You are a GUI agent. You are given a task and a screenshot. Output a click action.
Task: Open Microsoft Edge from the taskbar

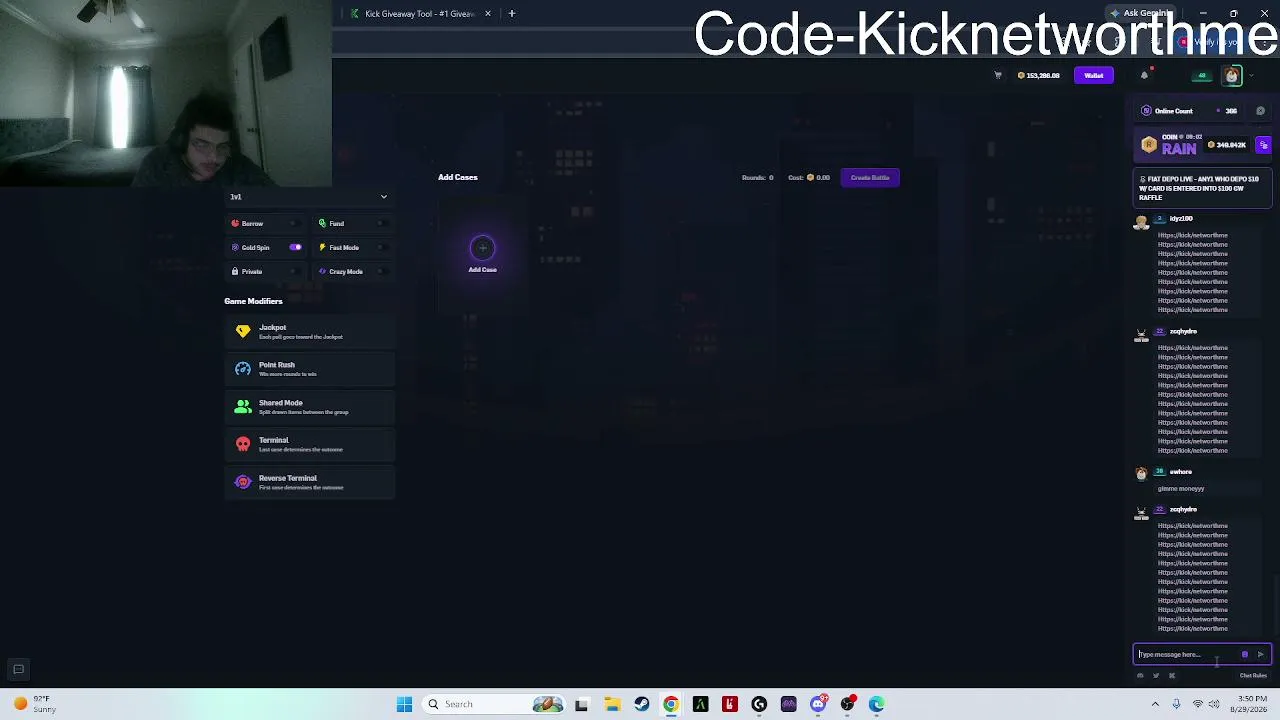tap(877, 704)
